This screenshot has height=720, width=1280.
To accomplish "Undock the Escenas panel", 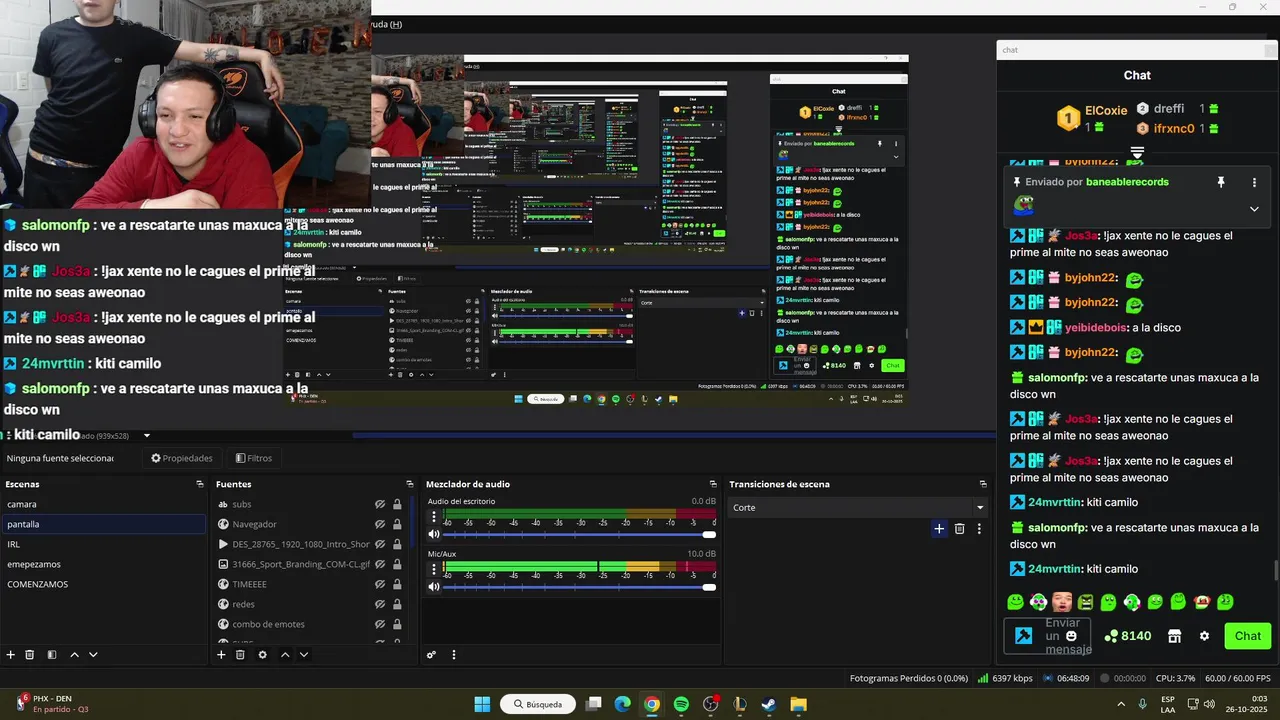I will (x=200, y=484).
